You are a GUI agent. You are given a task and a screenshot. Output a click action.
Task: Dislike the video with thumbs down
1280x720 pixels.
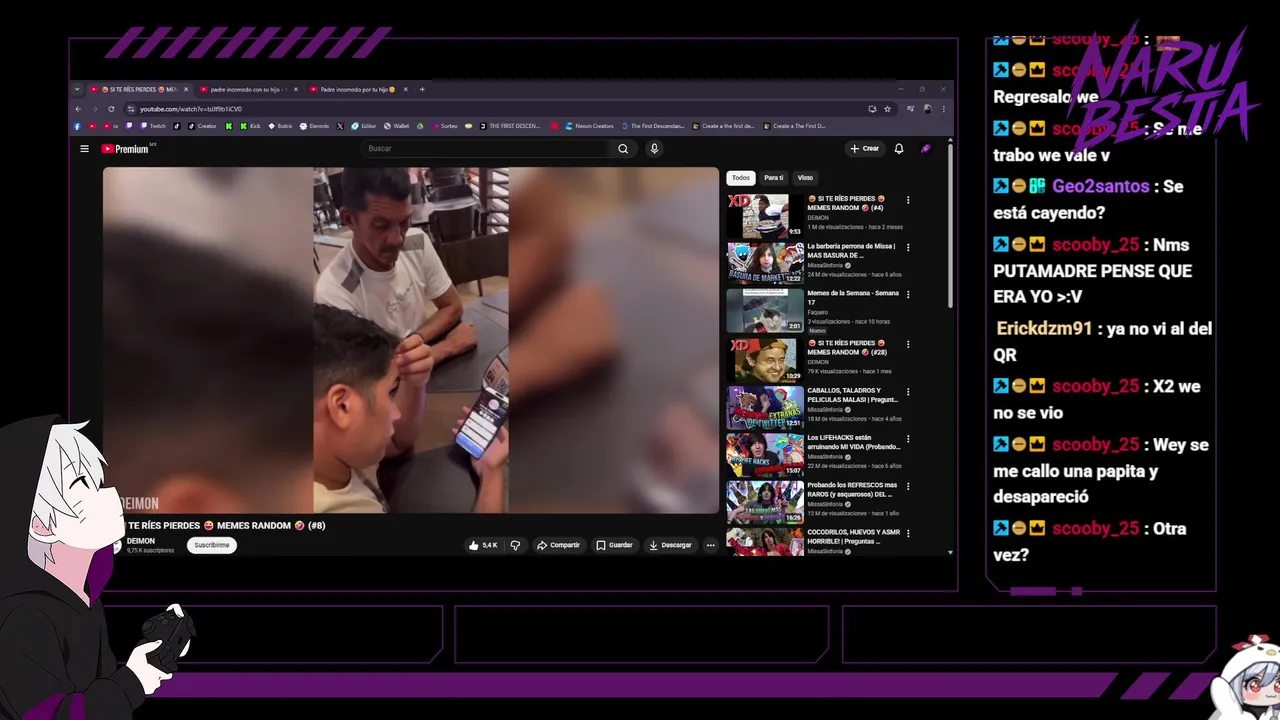[516, 545]
